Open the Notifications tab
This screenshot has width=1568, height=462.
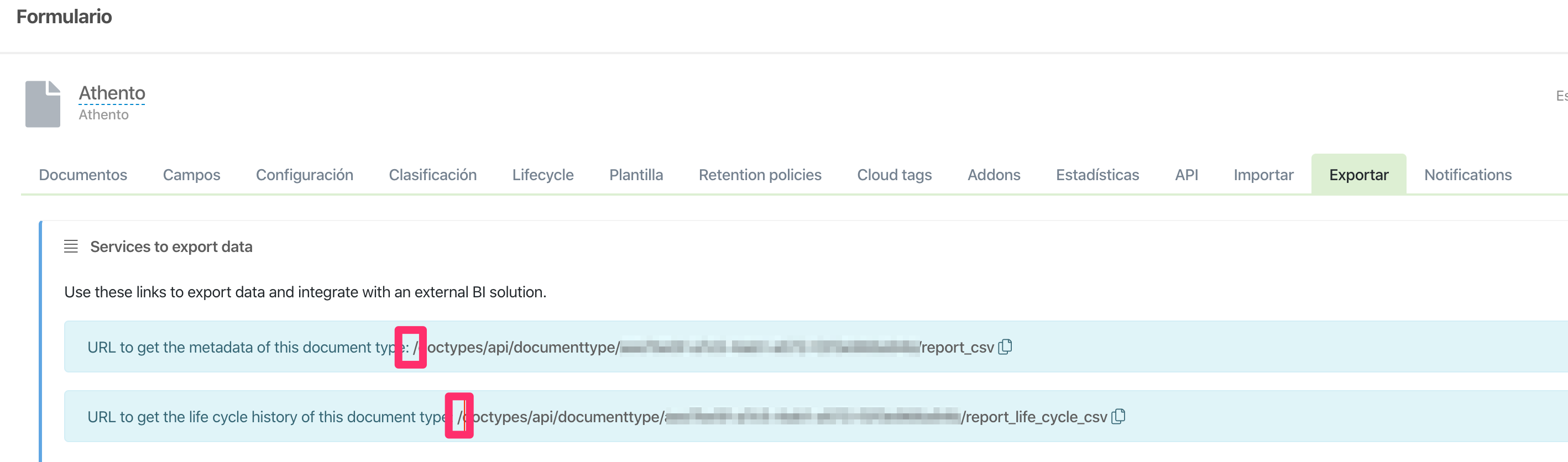(x=1467, y=175)
